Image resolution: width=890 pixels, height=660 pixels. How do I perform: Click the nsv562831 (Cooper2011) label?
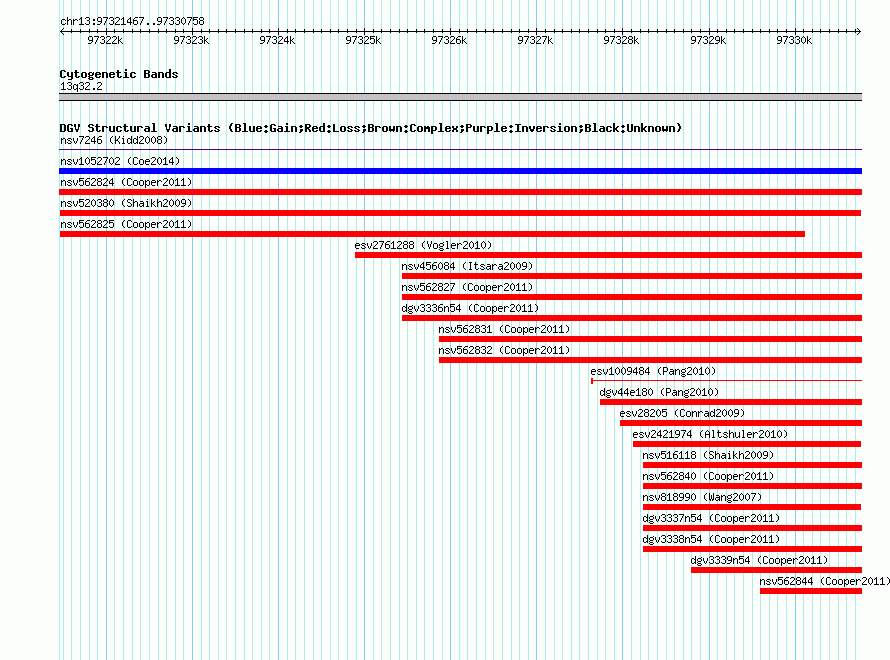click(x=504, y=329)
